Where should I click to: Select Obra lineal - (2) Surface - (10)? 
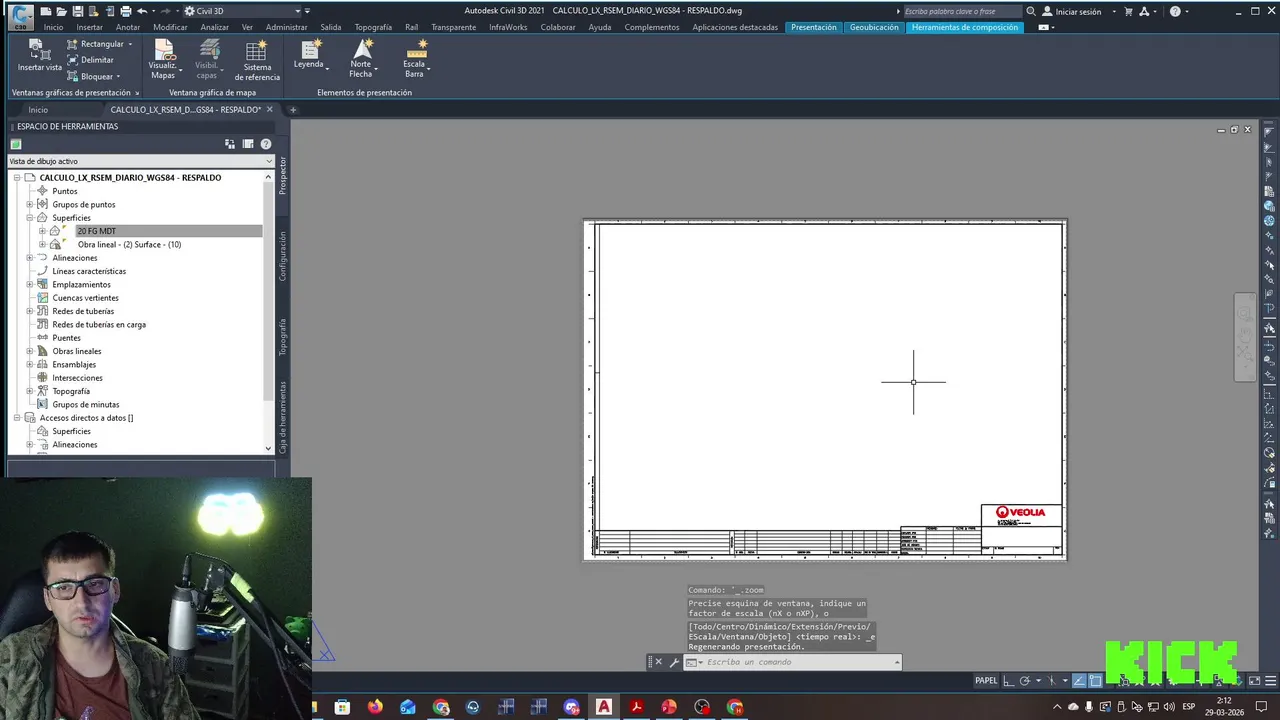[129, 244]
